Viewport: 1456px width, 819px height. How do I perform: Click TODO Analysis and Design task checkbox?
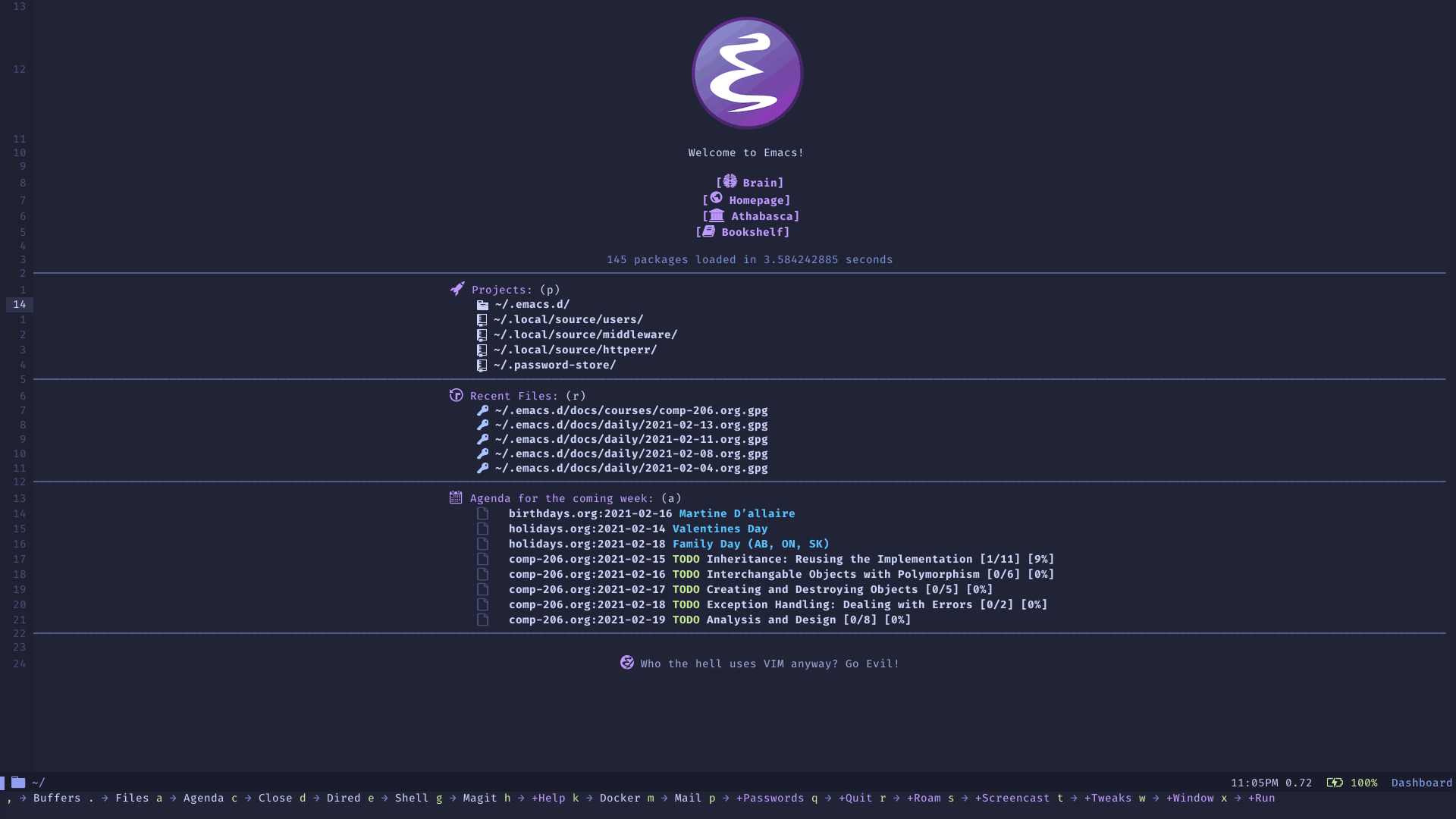[482, 619]
